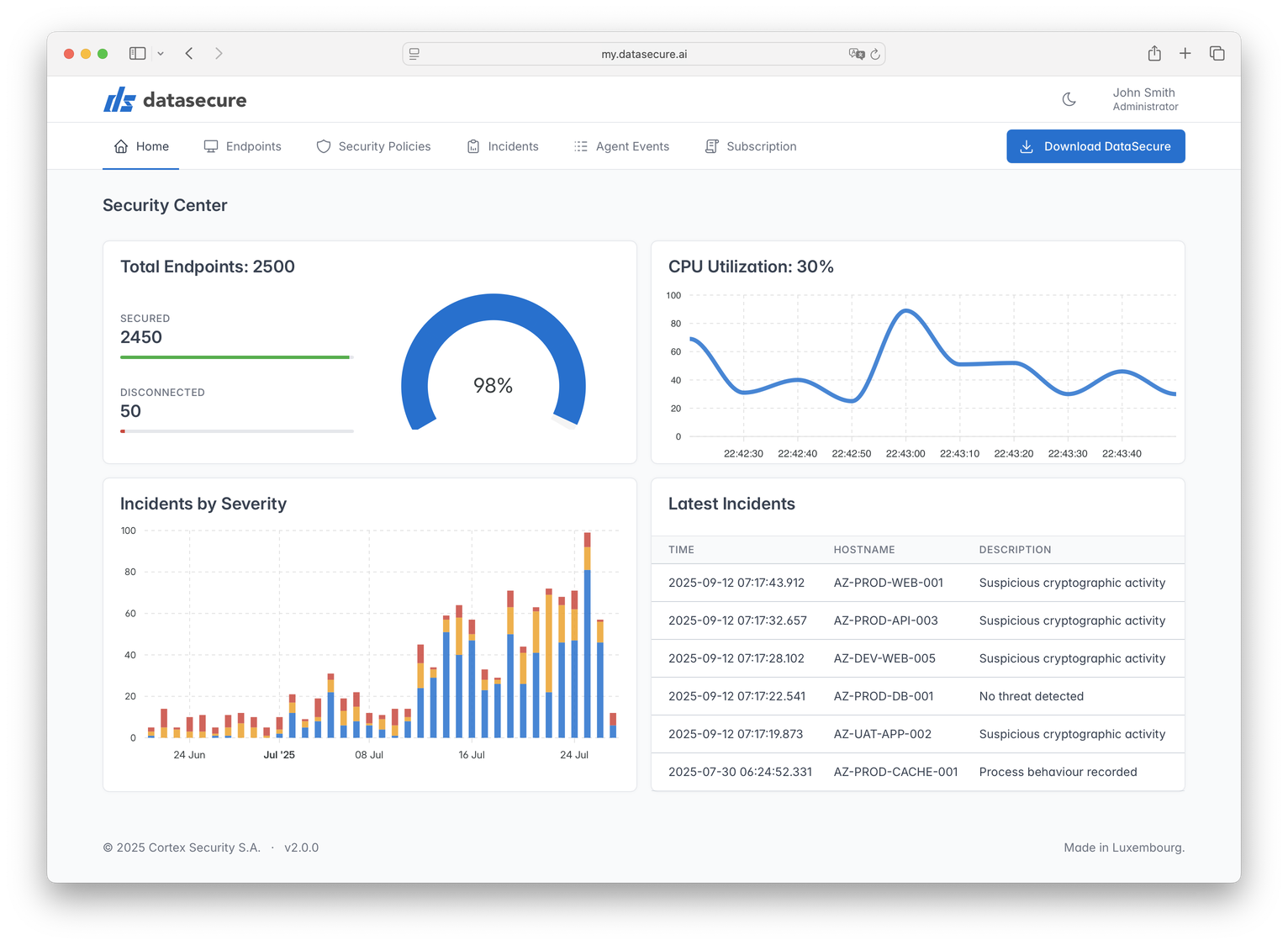Click the 'Latest Incidents' heading
1288x945 pixels.
731,504
